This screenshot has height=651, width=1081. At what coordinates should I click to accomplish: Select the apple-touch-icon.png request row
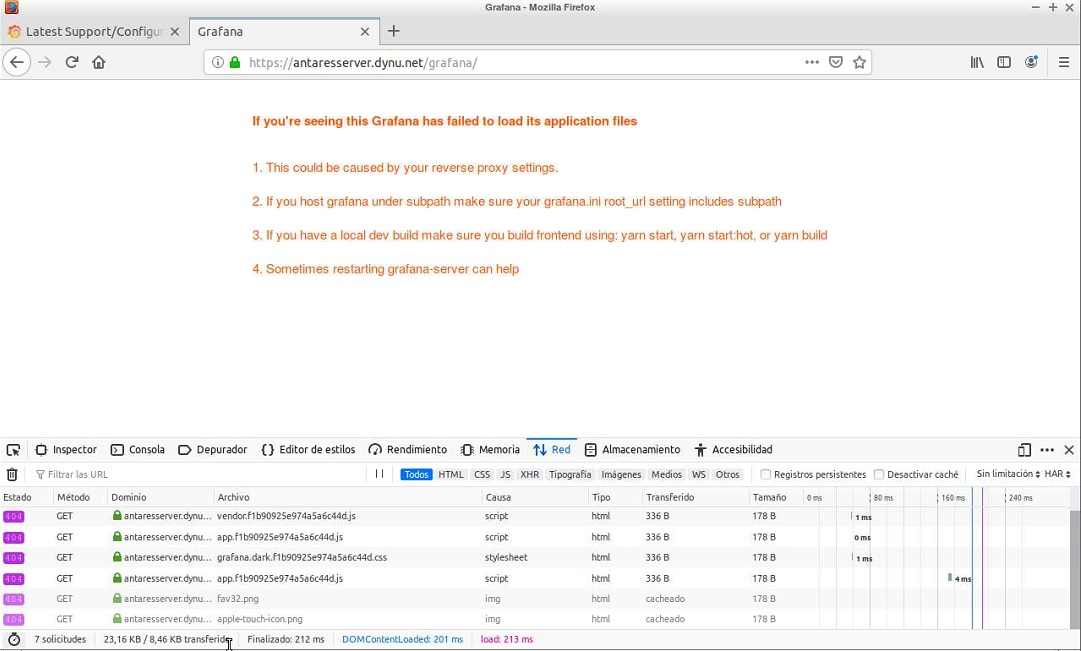tap(535, 619)
